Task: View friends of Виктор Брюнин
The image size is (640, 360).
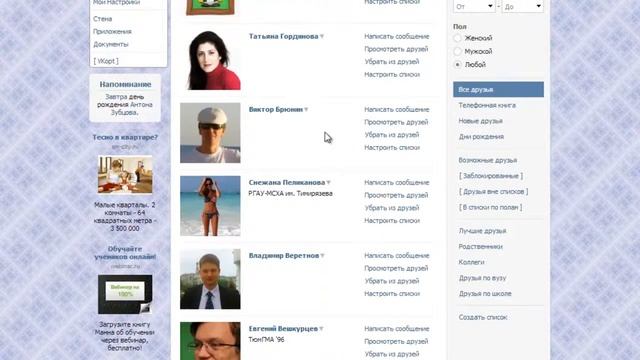Action: pyautogui.click(x=396, y=122)
